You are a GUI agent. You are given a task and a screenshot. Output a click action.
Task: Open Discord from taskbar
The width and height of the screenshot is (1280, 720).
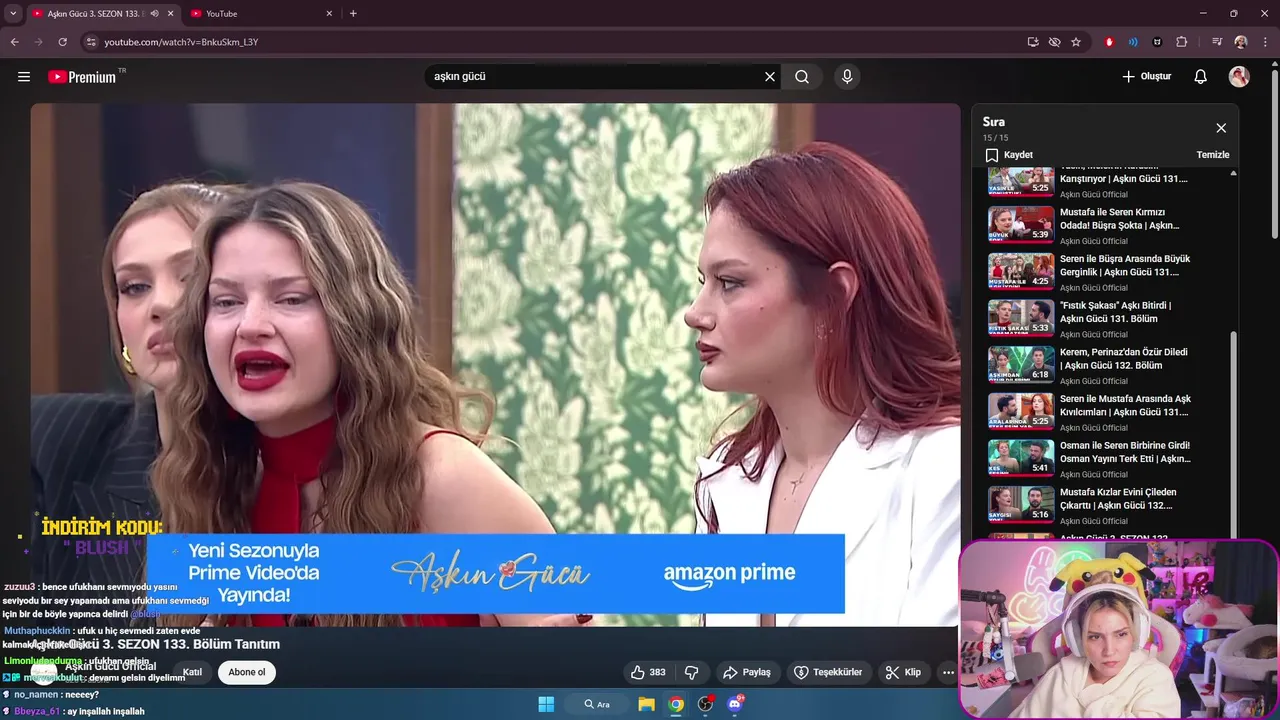[x=736, y=704]
